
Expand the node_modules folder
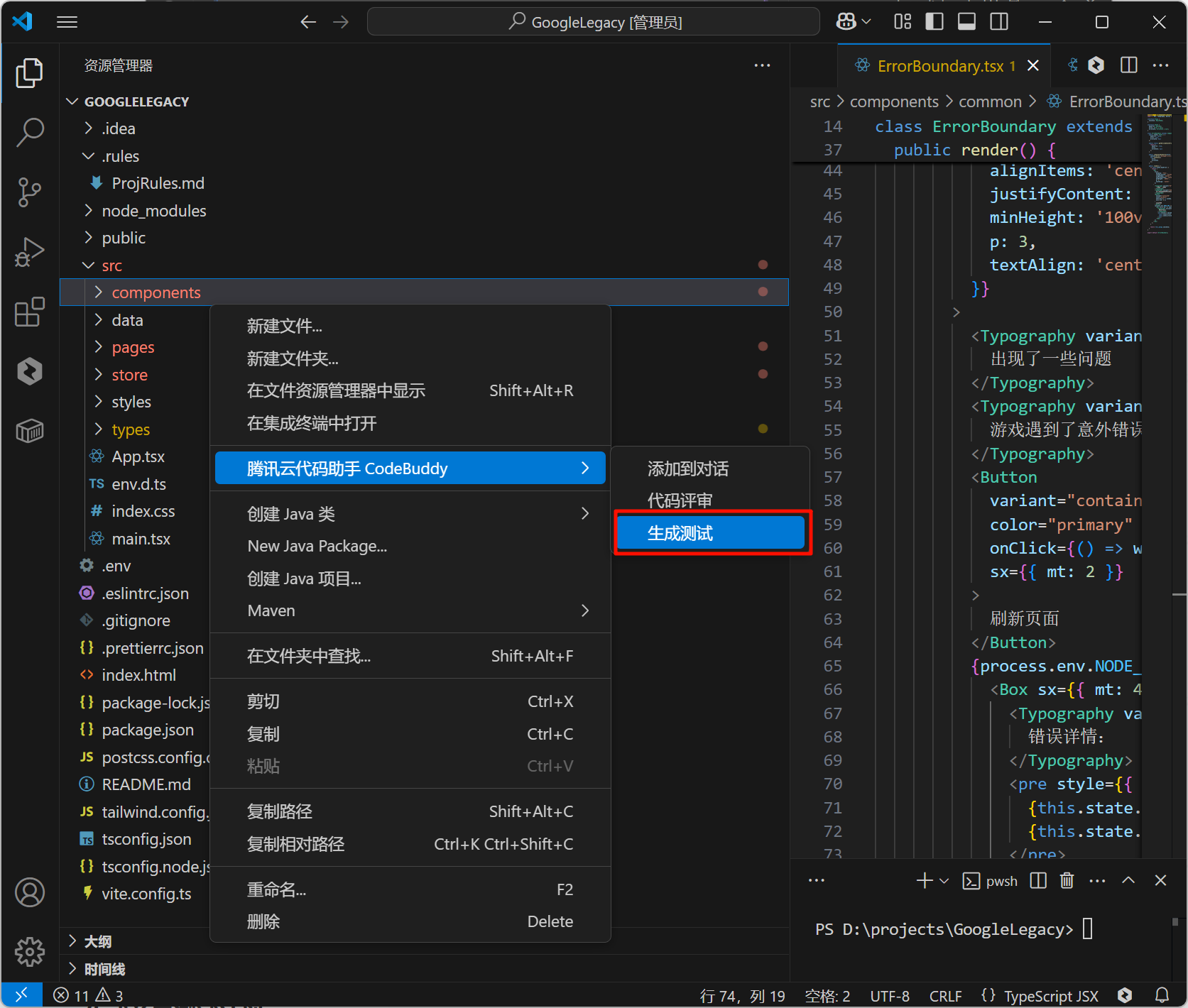pos(153,211)
